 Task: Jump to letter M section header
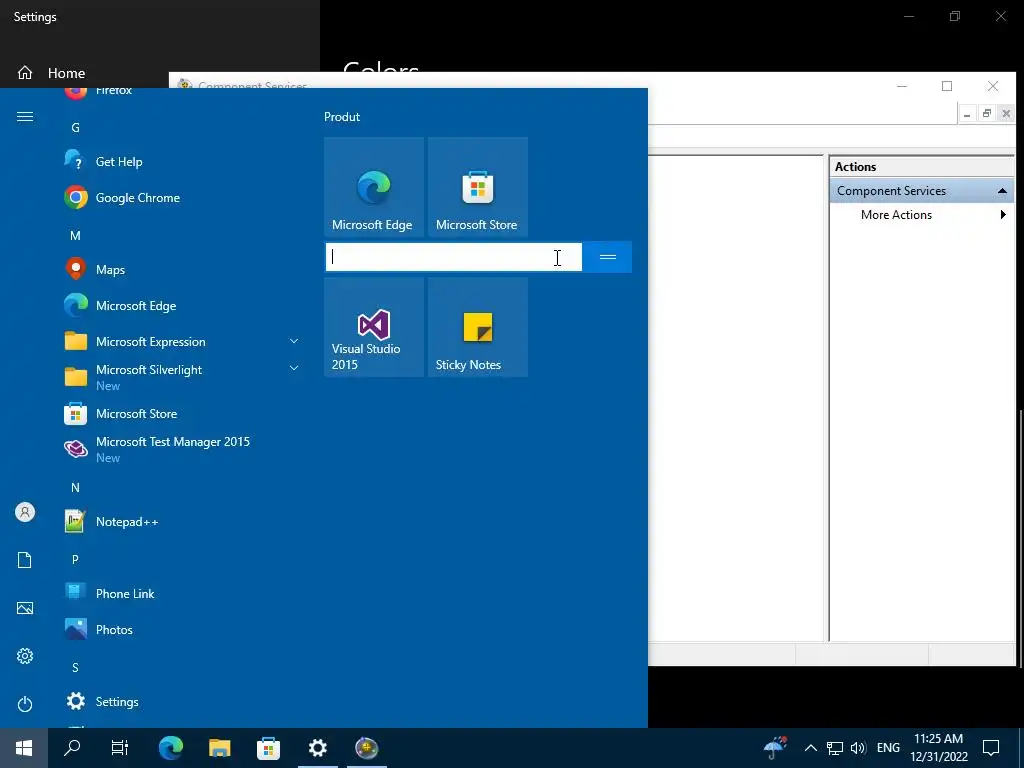click(75, 235)
